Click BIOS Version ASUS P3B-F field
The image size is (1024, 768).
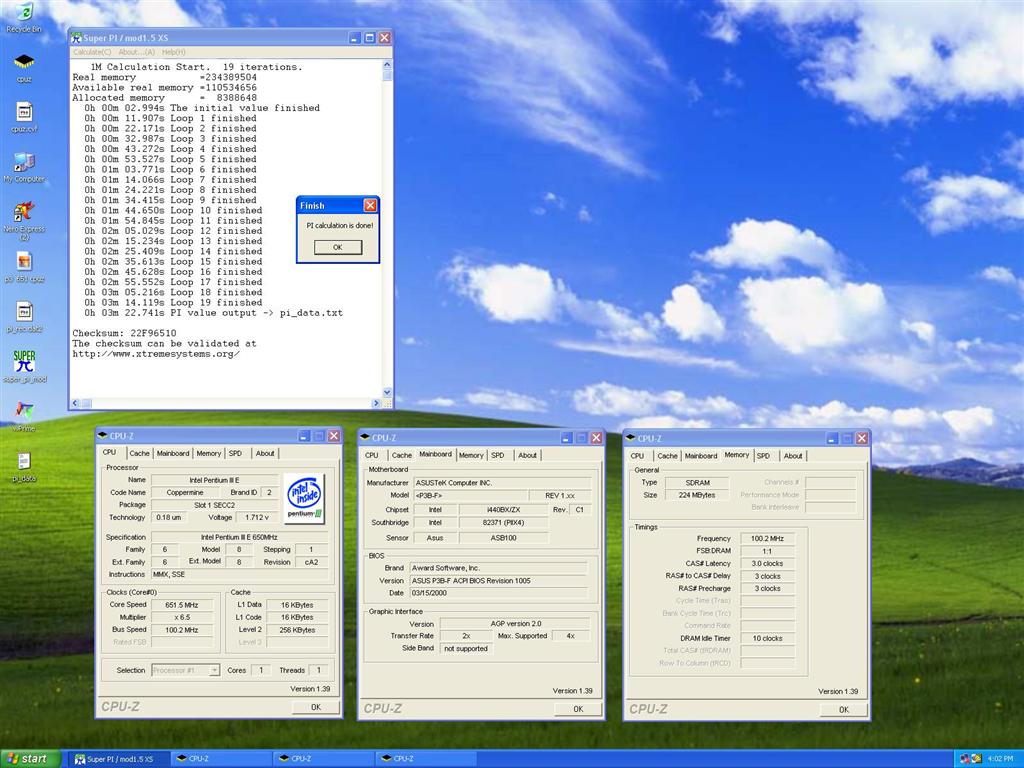point(498,581)
